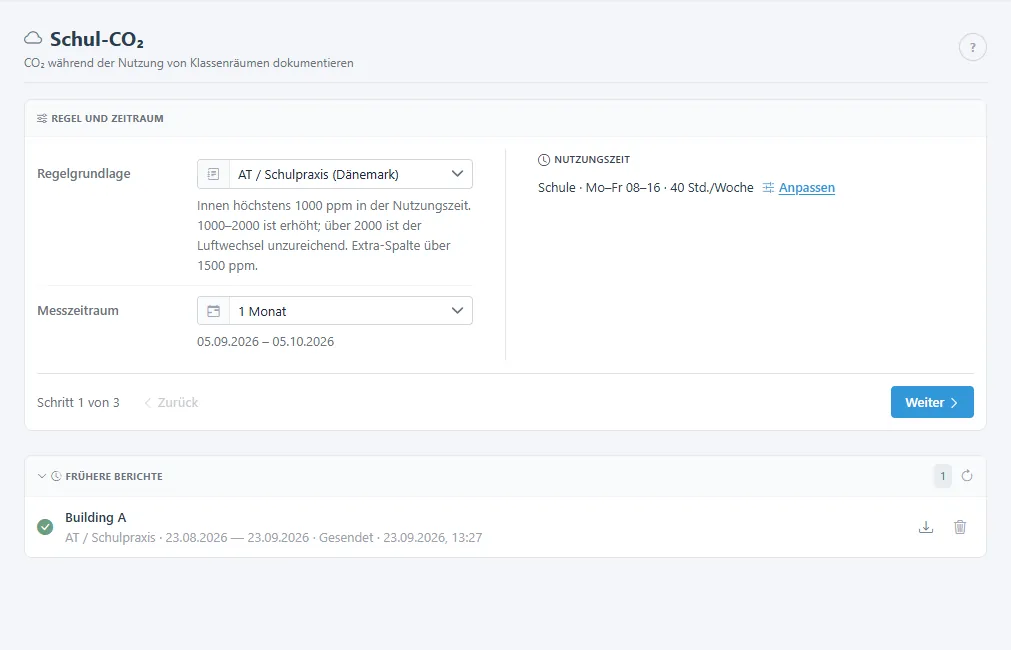Click the Regelgrundlage label
The image size is (1011, 650).
click(84, 173)
